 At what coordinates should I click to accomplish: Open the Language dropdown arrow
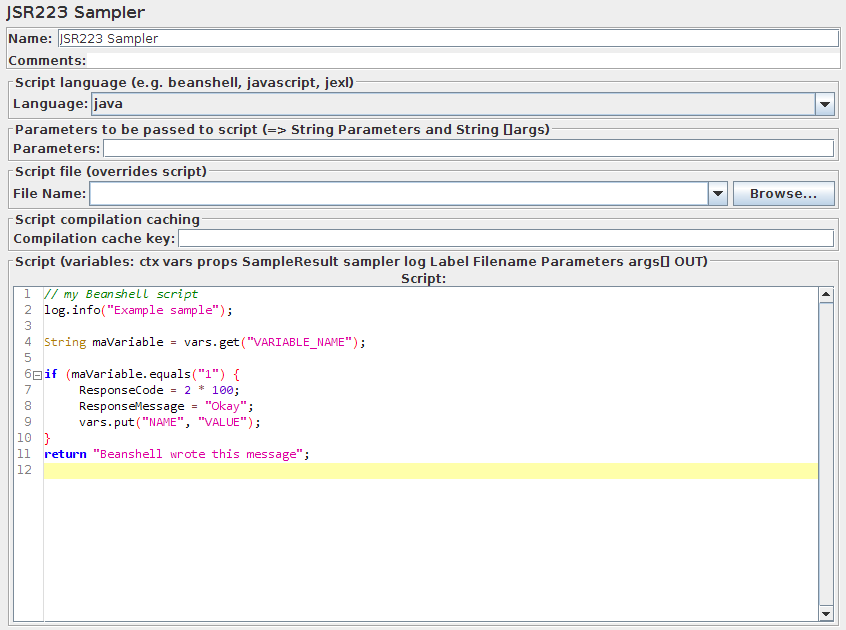(x=825, y=103)
